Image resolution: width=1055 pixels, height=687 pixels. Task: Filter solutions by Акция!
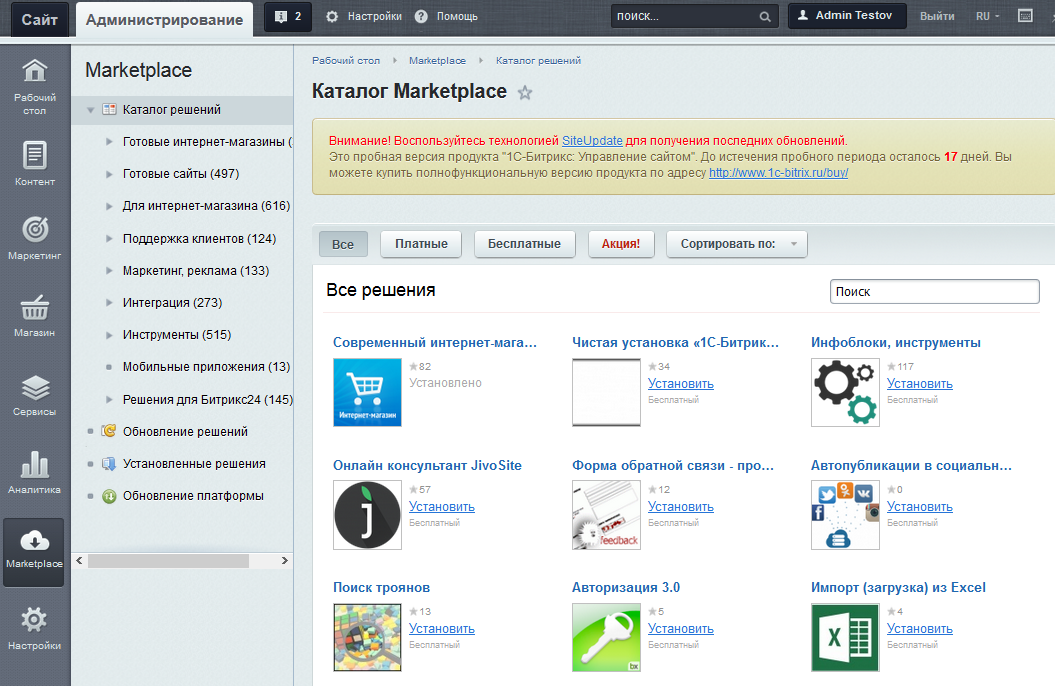(x=621, y=244)
